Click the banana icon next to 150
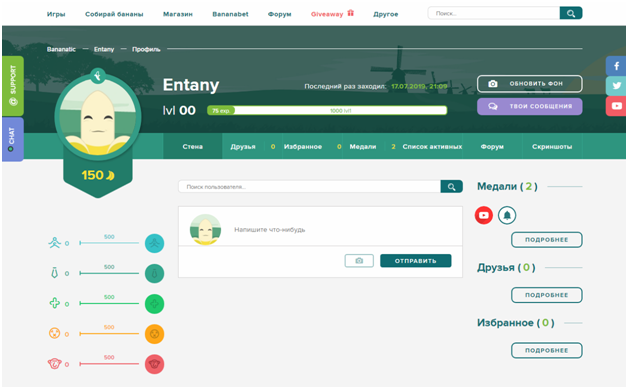628x389 pixels. (110, 175)
